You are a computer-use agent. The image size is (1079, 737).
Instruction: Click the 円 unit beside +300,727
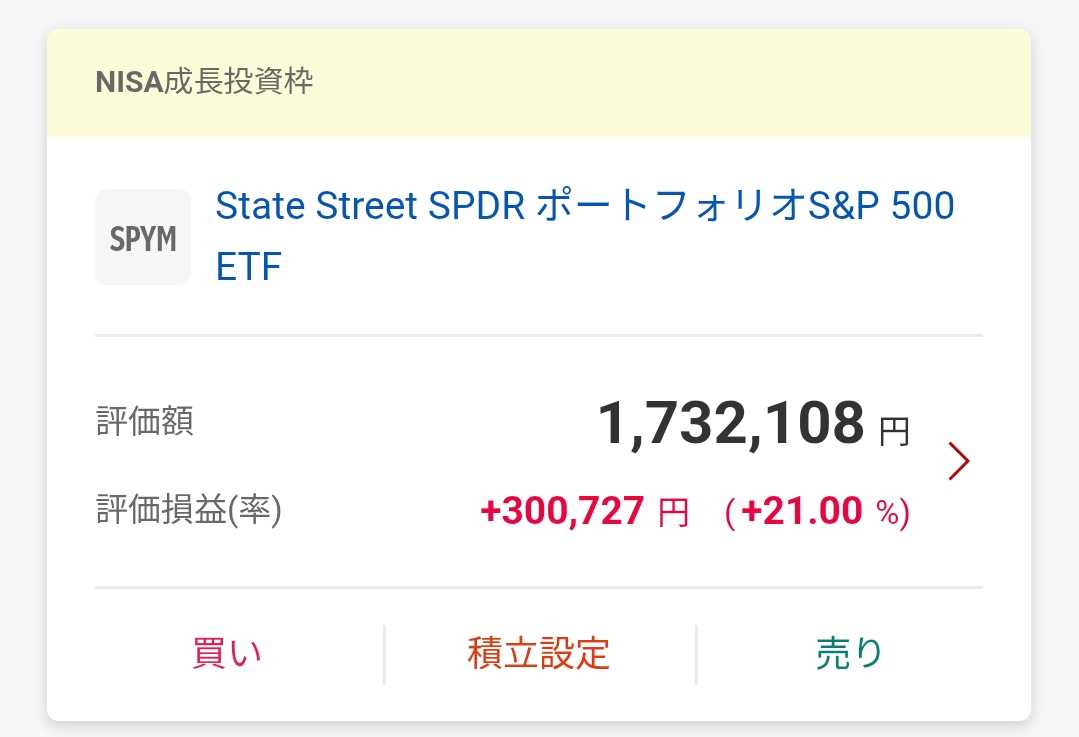[673, 514]
